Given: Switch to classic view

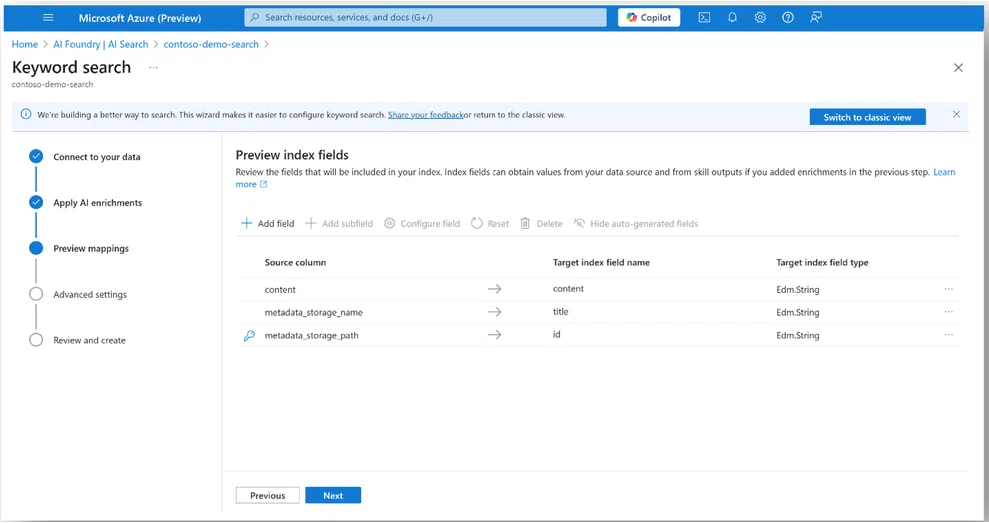Looking at the screenshot, I should [867, 117].
